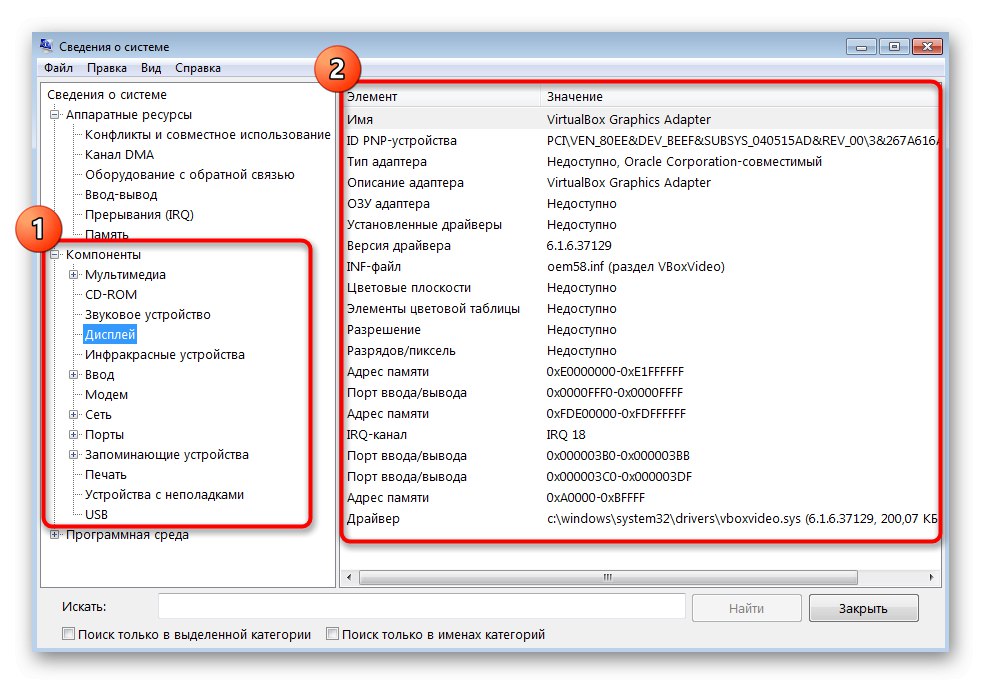Select Оборудование с обратной связью

[190, 175]
